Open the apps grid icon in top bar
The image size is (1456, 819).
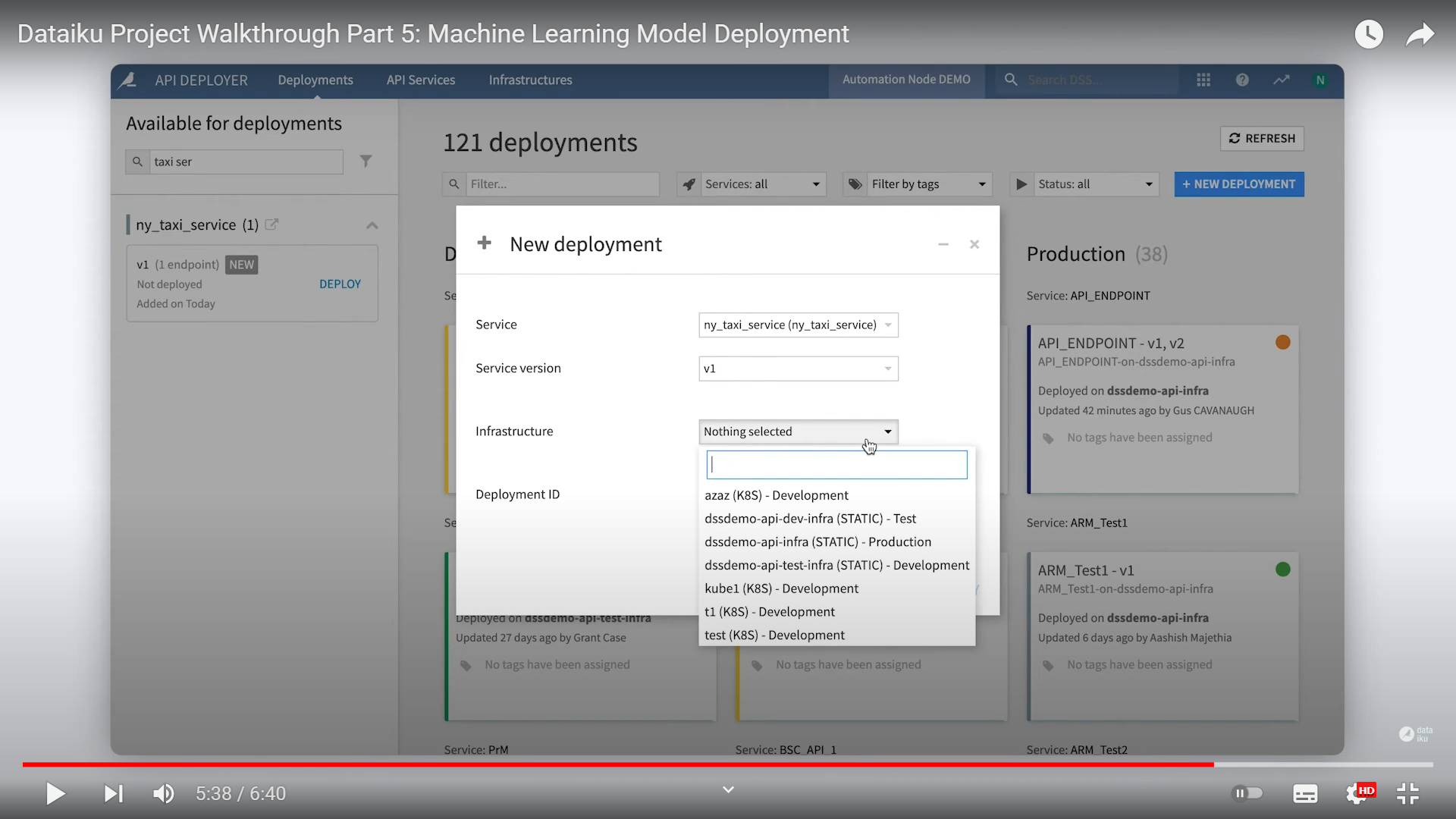pos(1203,80)
